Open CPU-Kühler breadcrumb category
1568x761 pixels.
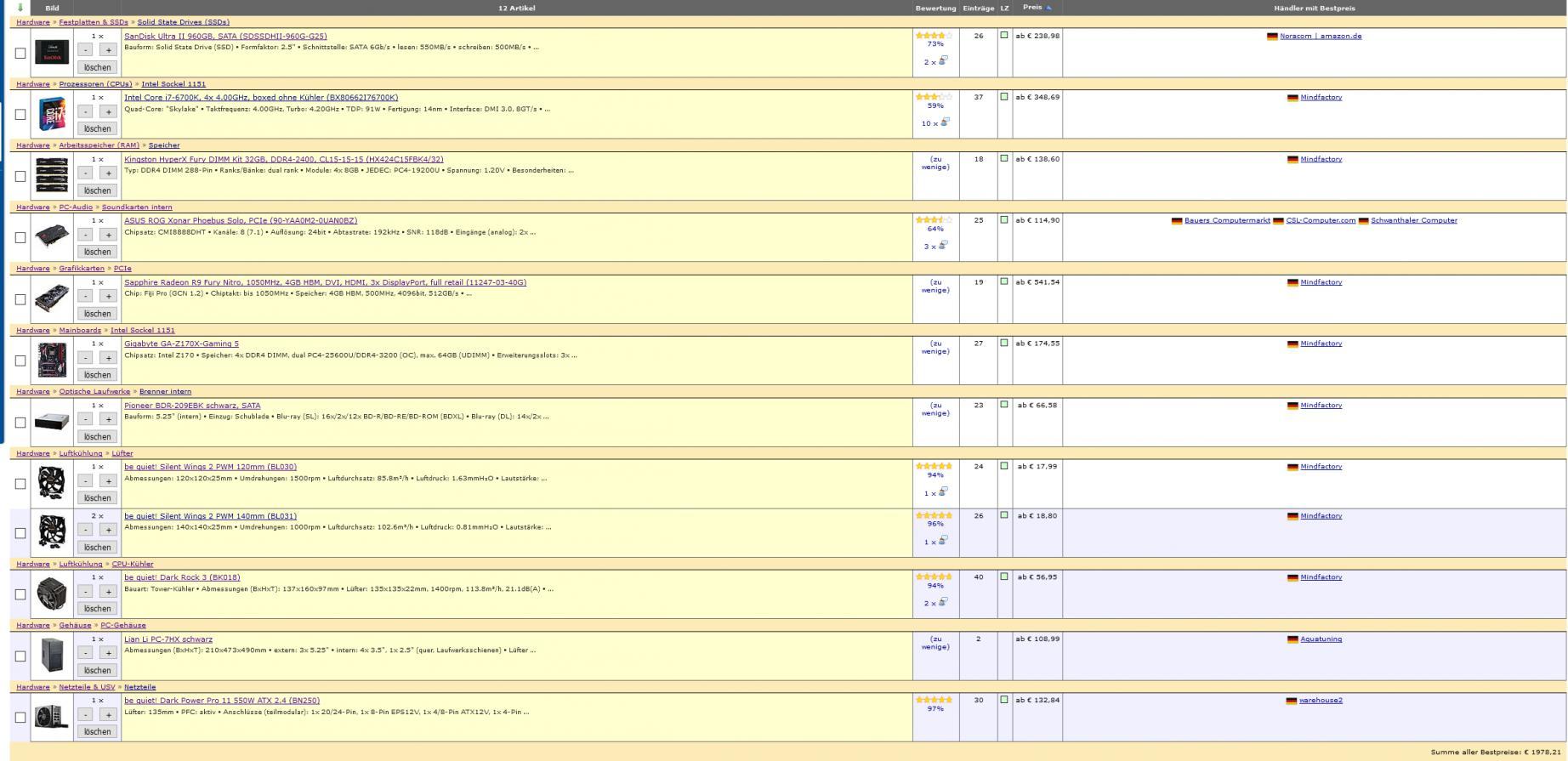coord(133,564)
